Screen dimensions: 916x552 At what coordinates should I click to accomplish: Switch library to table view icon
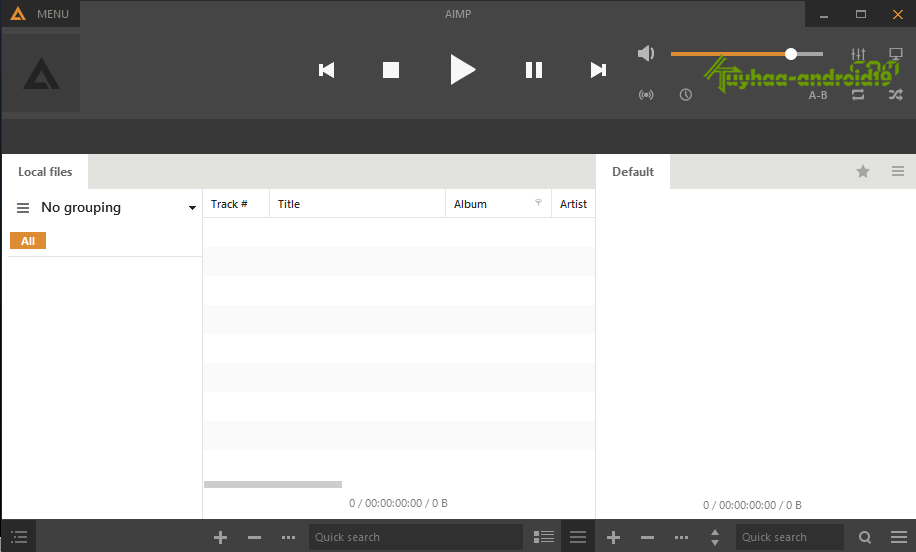tap(544, 537)
